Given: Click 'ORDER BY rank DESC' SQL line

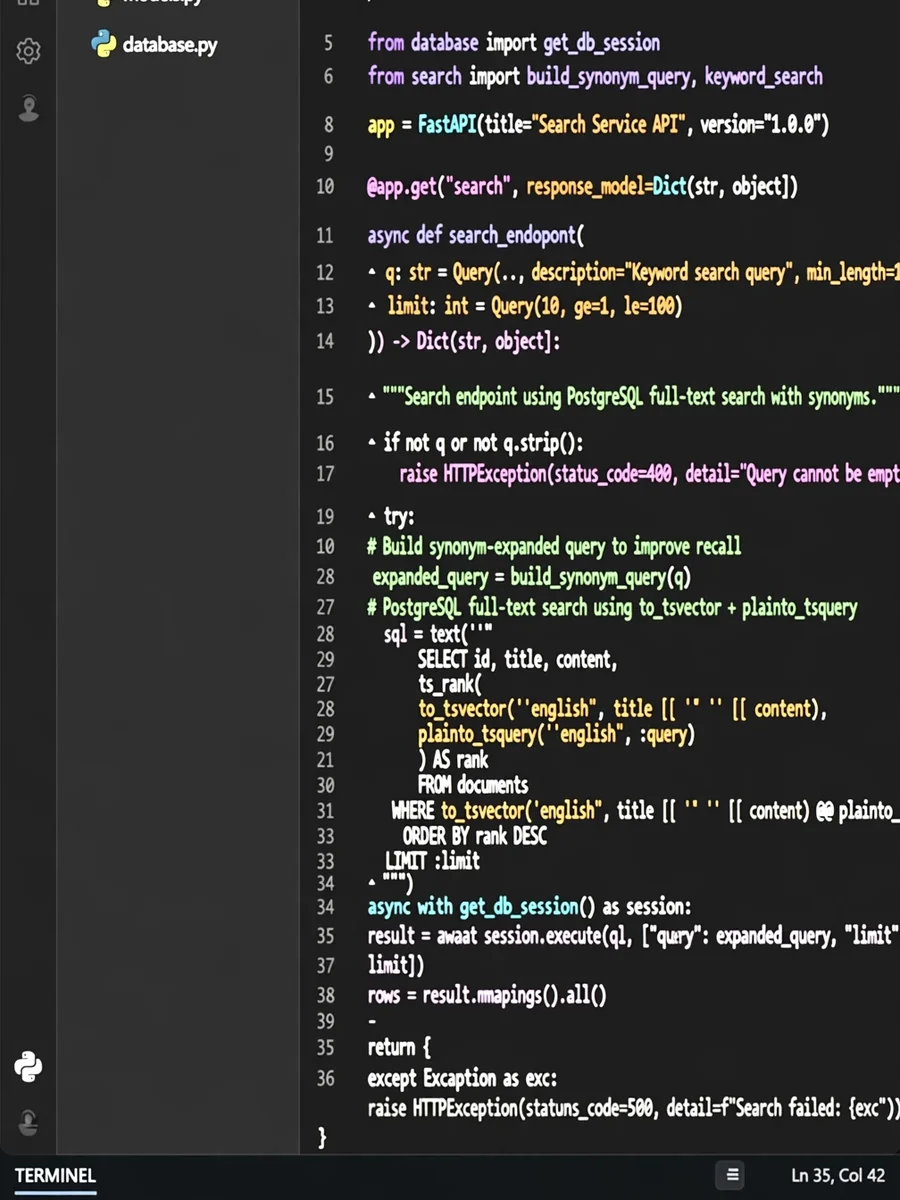Looking at the screenshot, I should pos(475,835).
